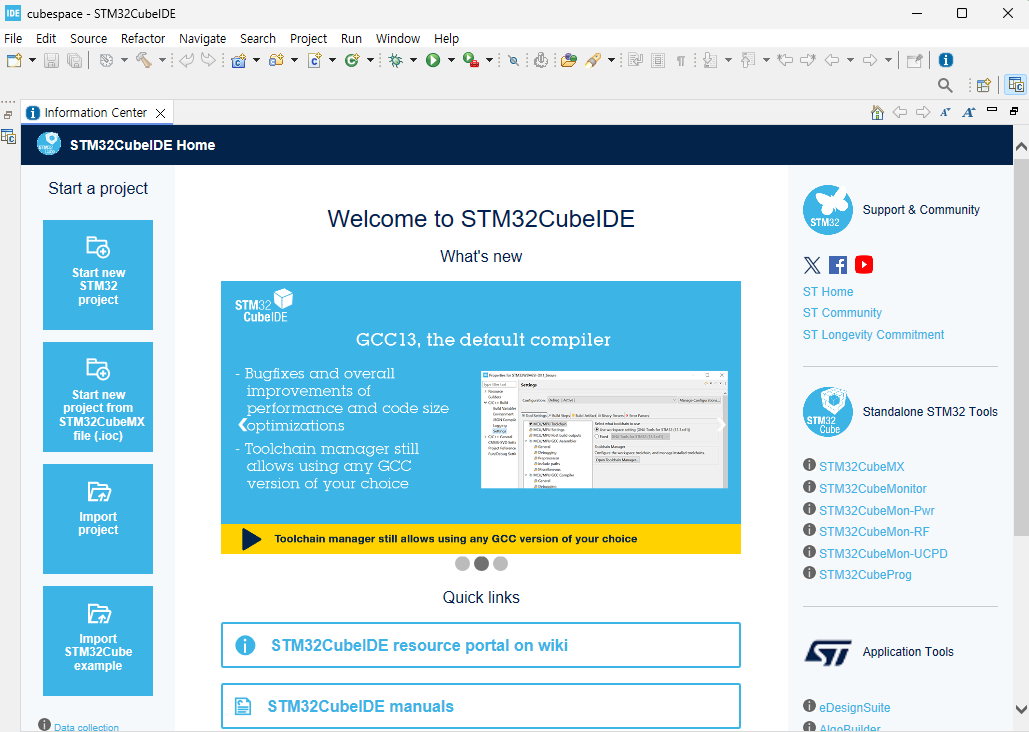
Task: Click the Debug bug icon
Action: point(395,60)
